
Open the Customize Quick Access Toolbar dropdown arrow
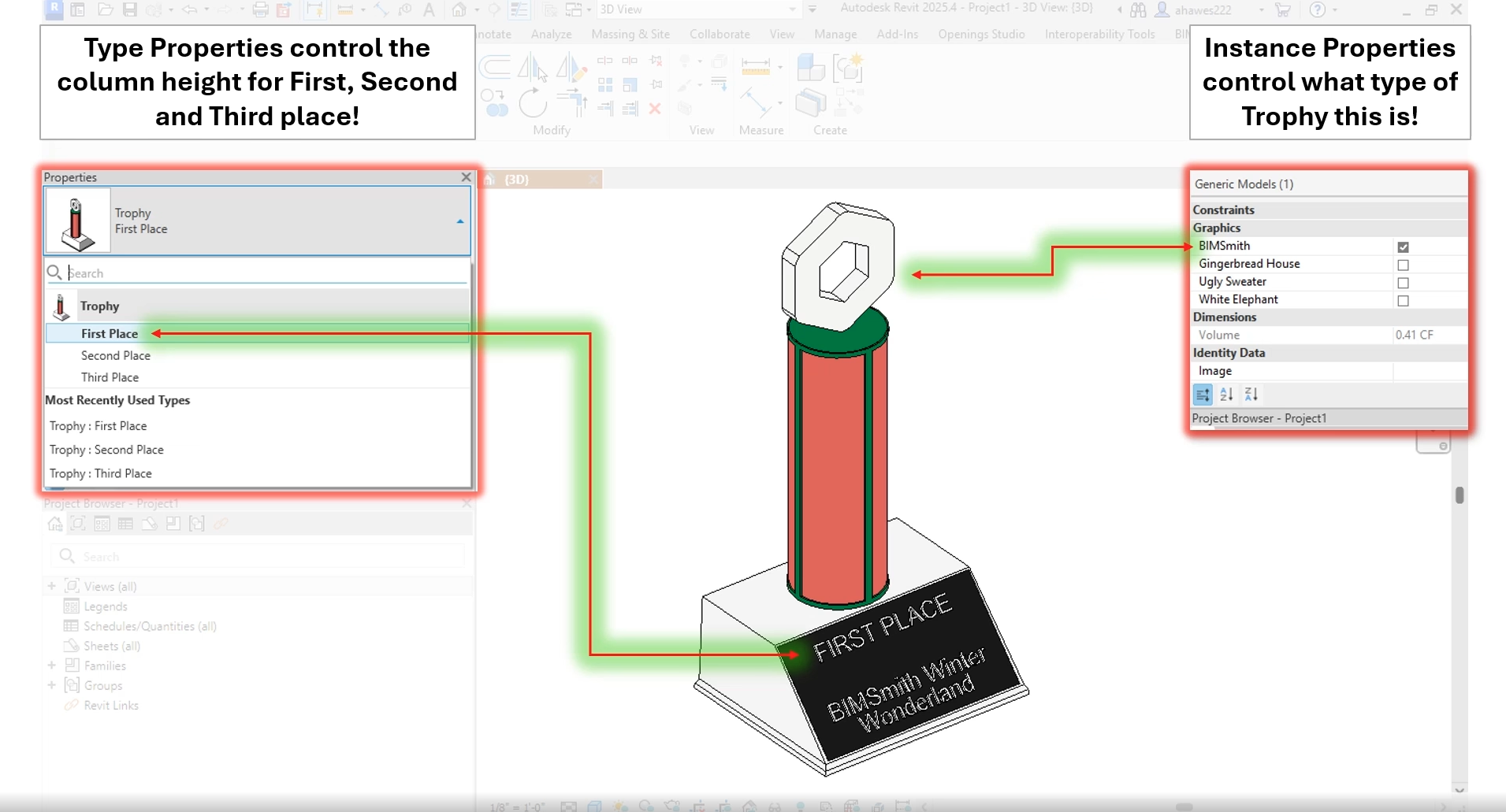coord(812,9)
